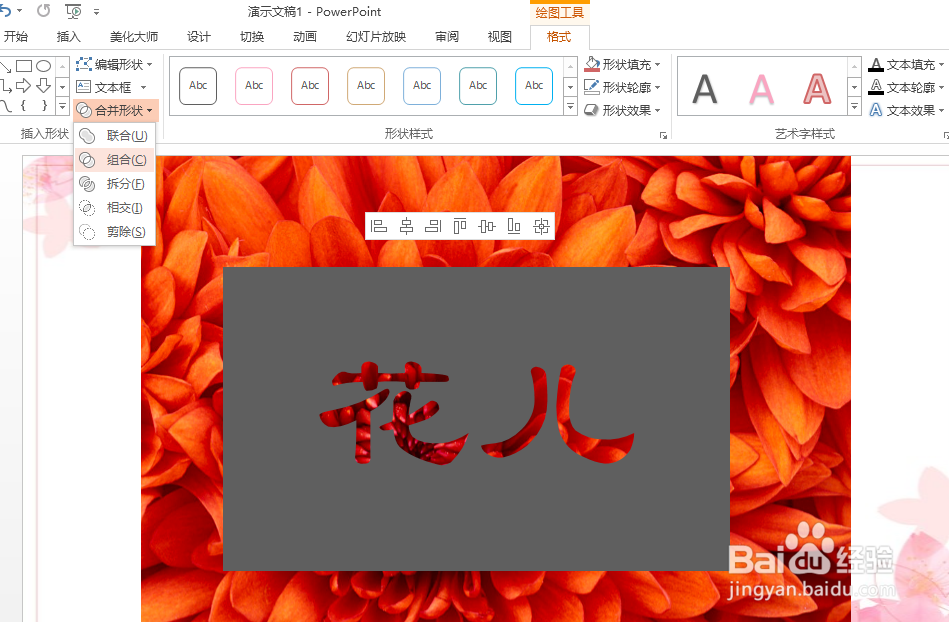Apply the first Abc shape style
The width and height of the screenshot is (949, 622).
(x=197, y=86)
